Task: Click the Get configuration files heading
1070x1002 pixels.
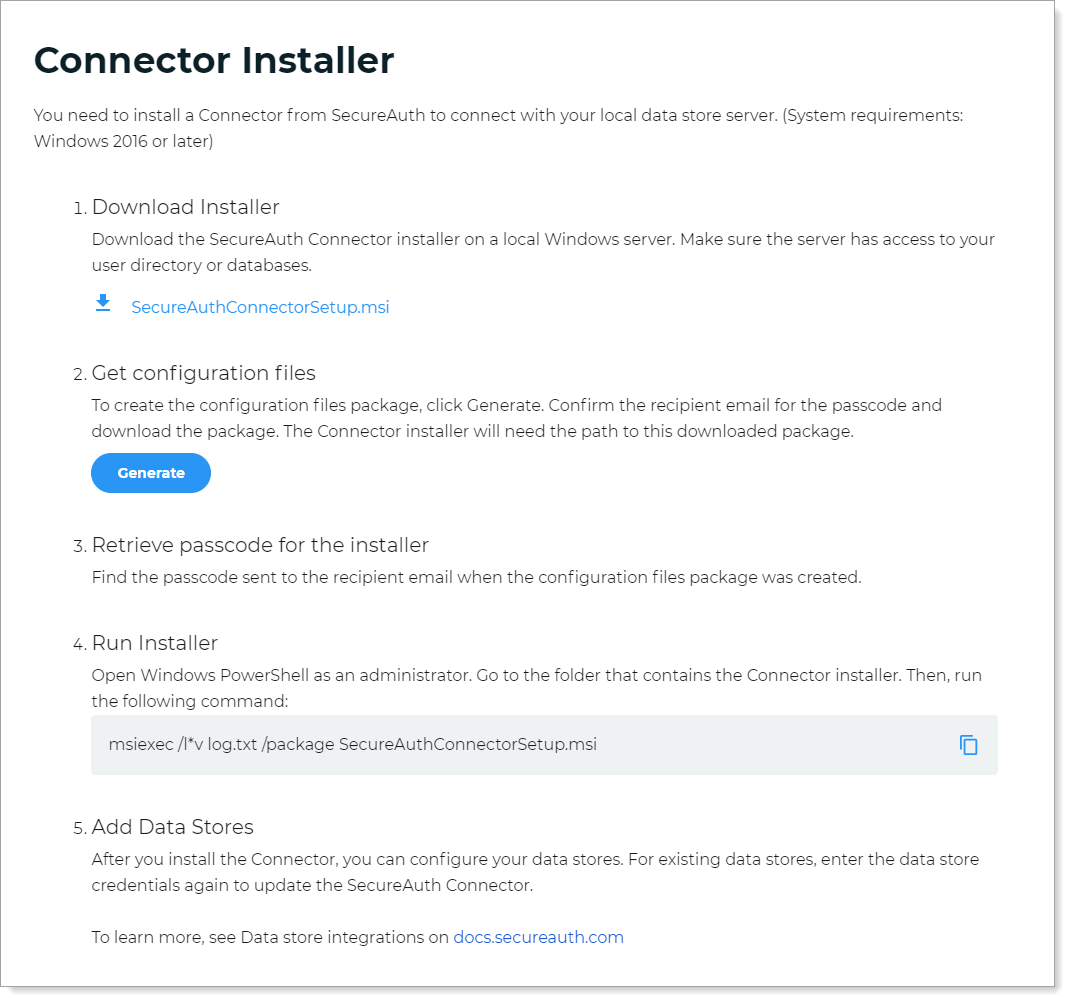Action: tap(203, 373)
